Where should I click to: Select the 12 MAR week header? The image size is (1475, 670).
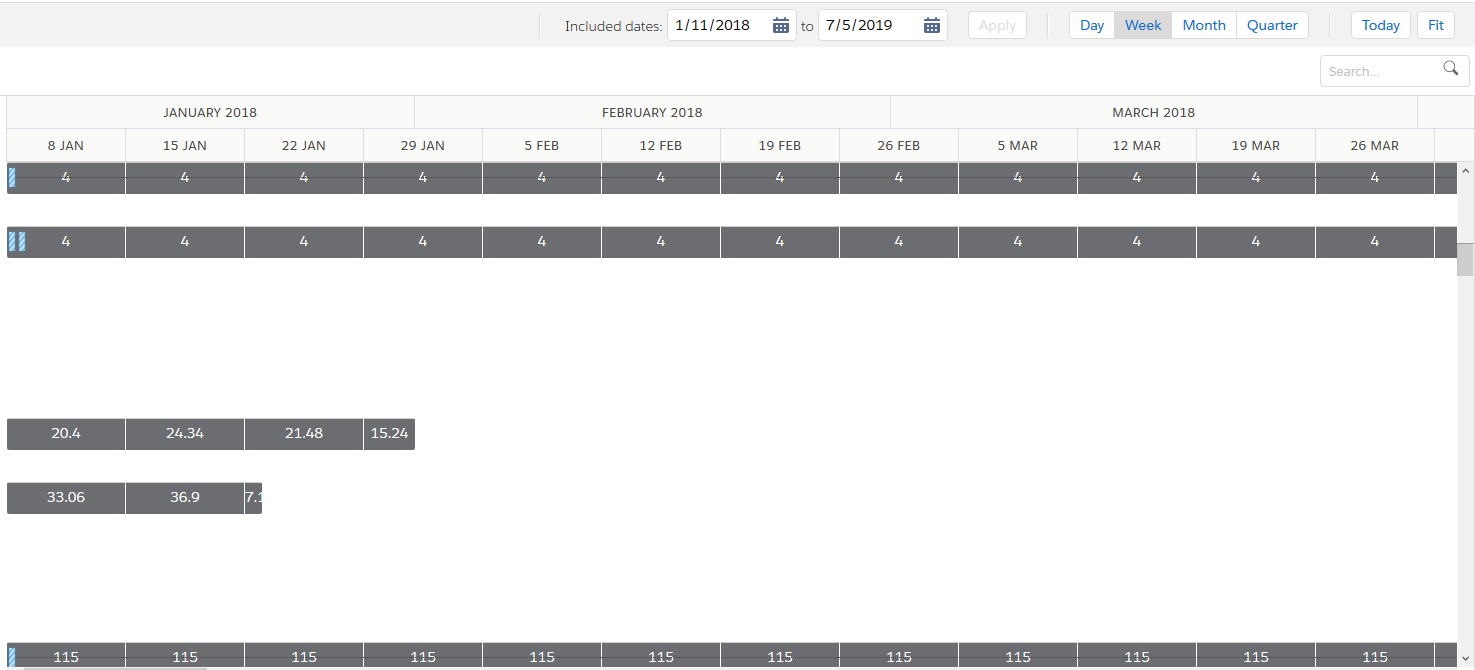click(1137, 146)
